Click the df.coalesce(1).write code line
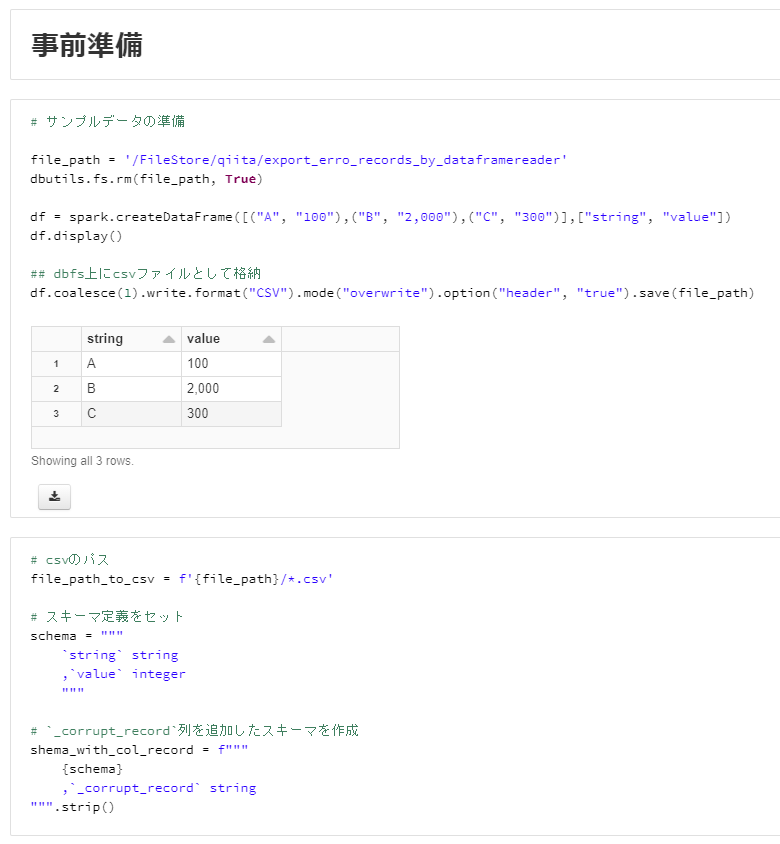The height and width of the screenshot is (844, 780). [x=392, y=293]
